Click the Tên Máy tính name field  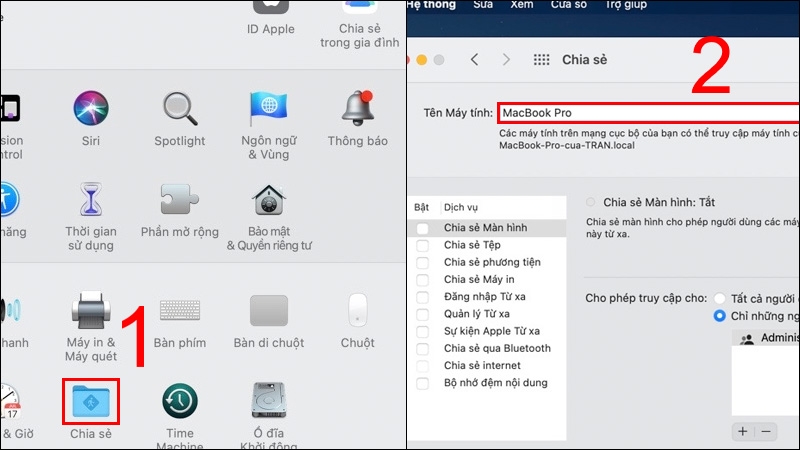648,113
